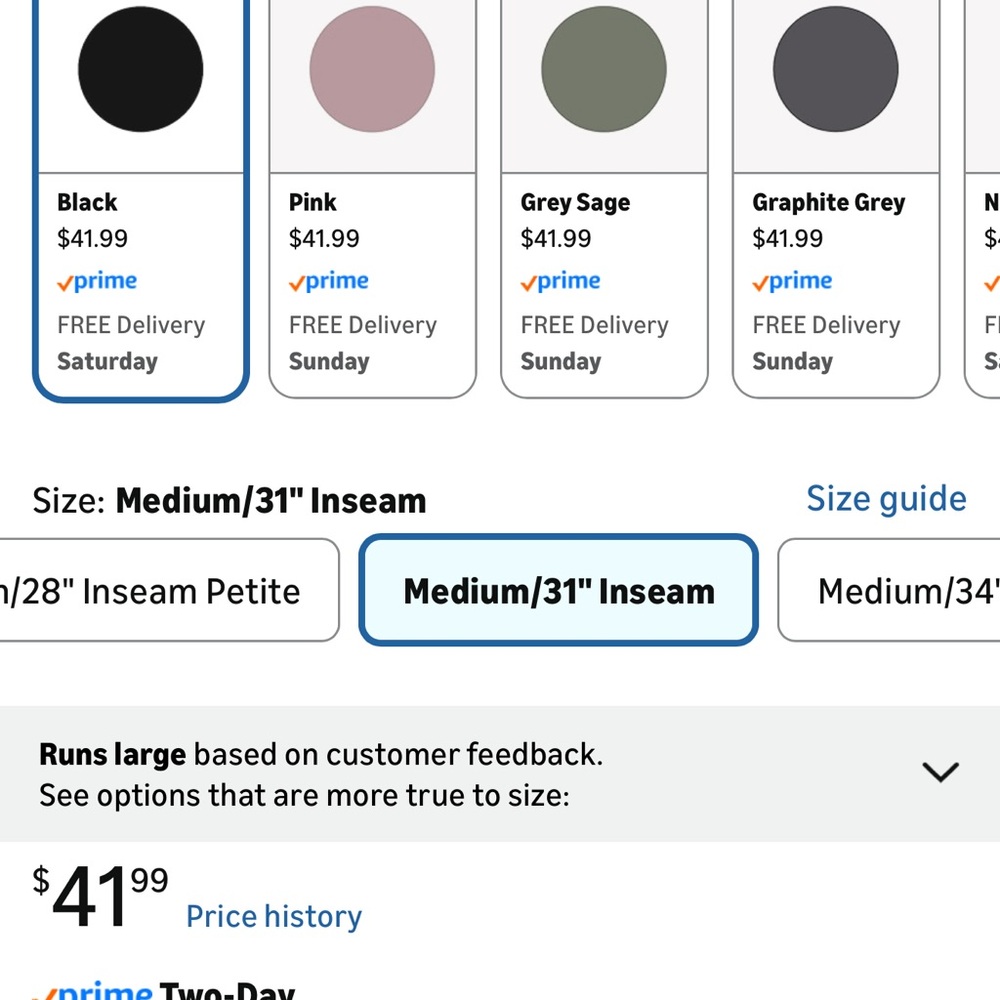Choose the Pink color swatch circle
The height and width of the screenshot is (1000, 1000).
click(x=372, y=69)
